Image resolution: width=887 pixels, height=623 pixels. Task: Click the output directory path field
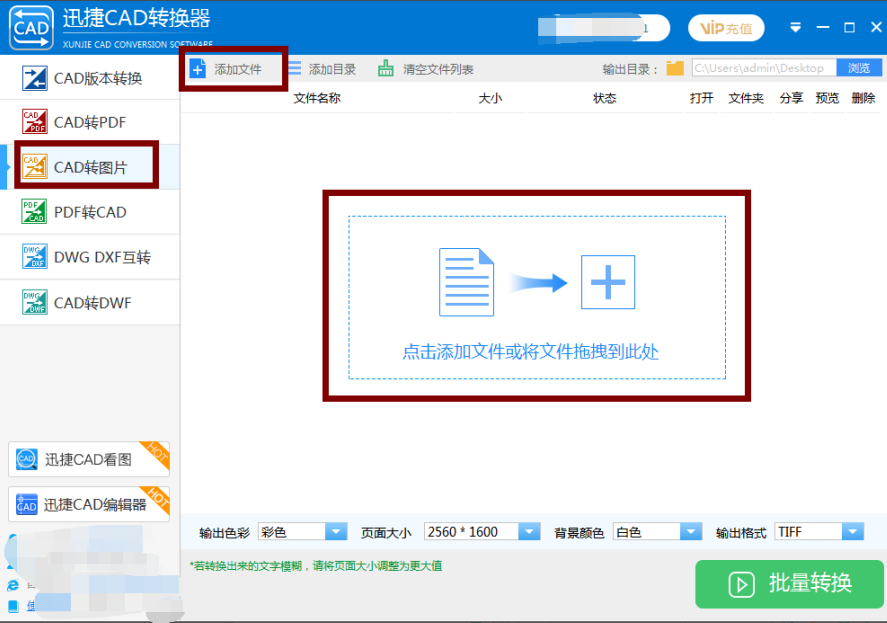point(764,68)
